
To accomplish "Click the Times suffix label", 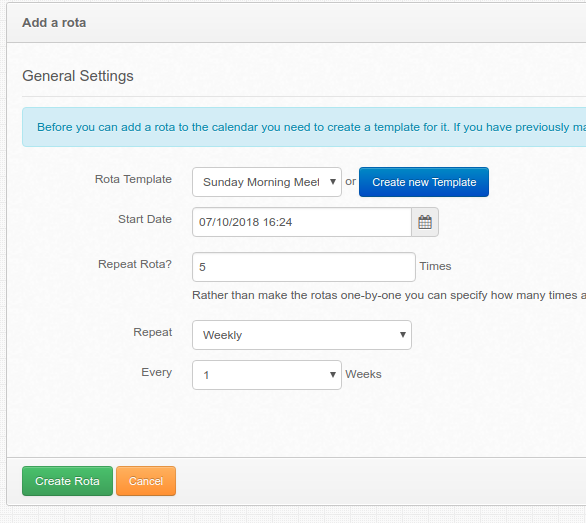I will click(435, 266).
